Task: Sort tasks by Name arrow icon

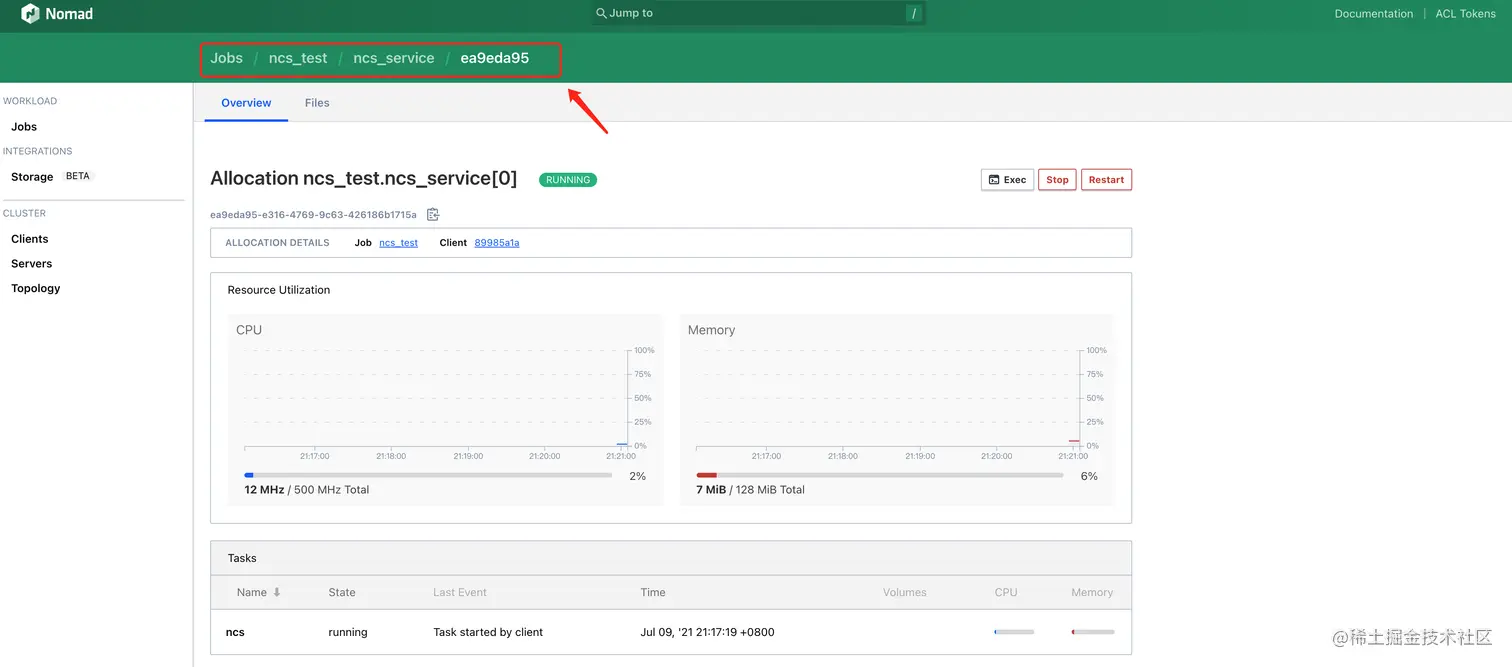Action: coord(277,592)
